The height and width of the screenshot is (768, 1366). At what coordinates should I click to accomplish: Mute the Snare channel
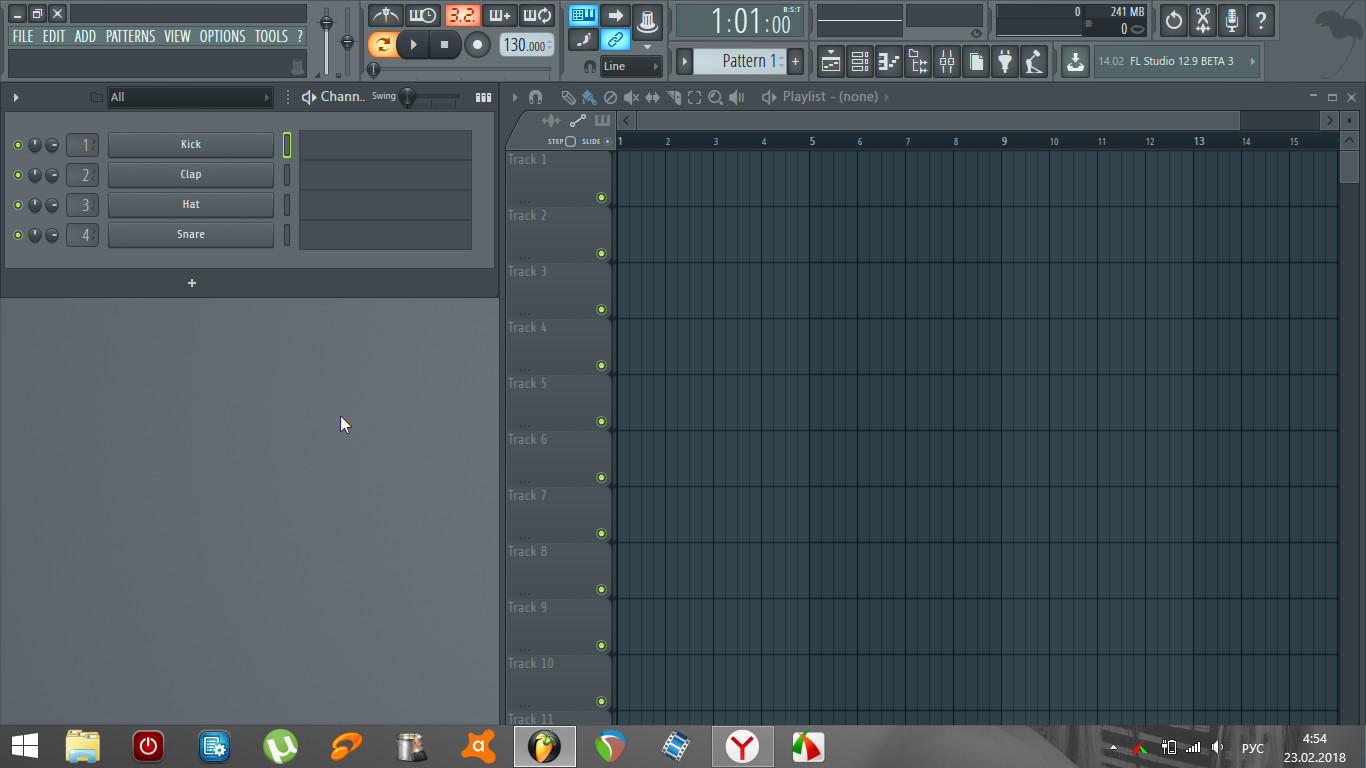tap(17, 235)
